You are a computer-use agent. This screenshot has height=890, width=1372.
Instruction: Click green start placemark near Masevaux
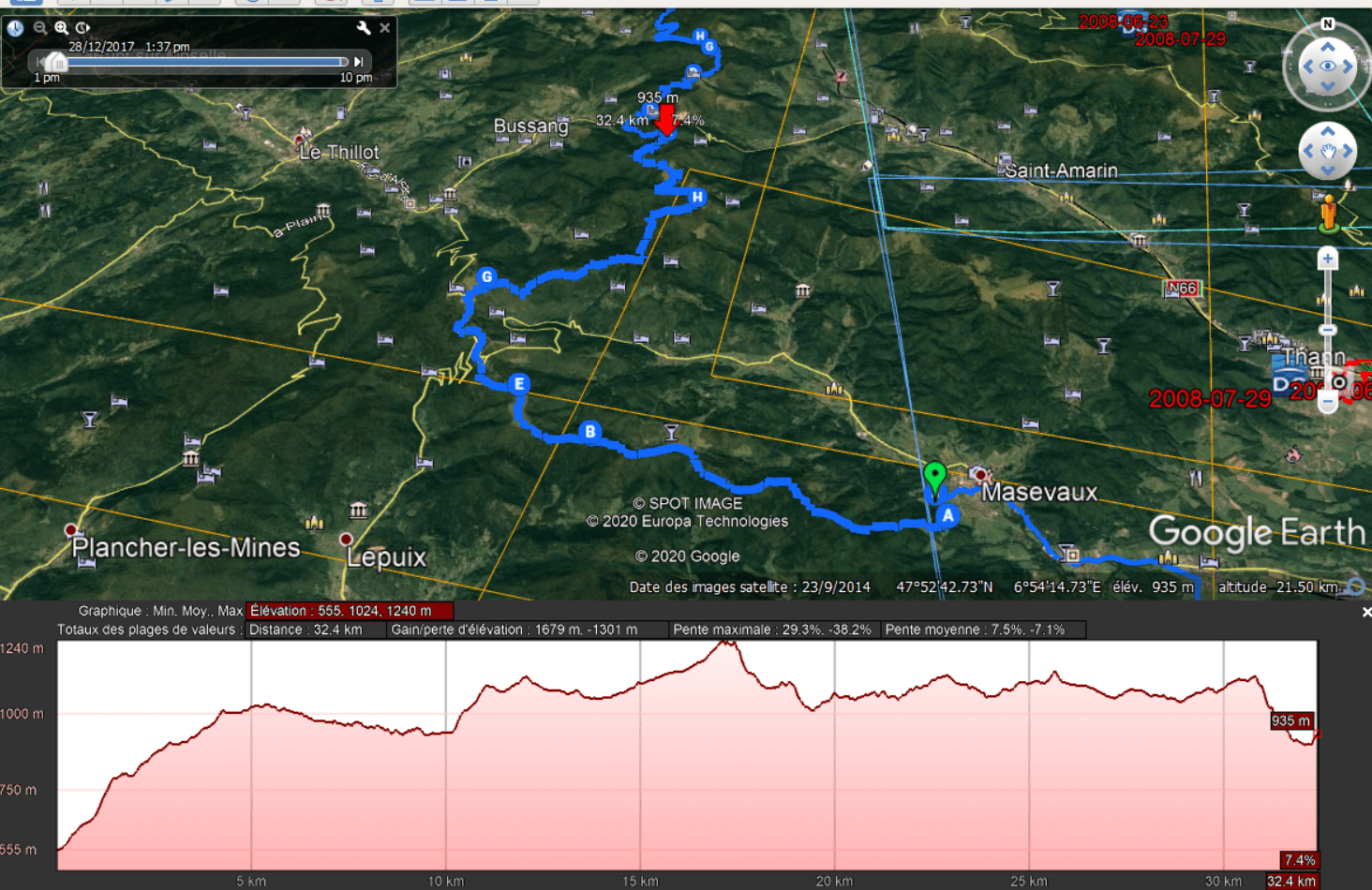pyautogui.click(x=934, y=476)
